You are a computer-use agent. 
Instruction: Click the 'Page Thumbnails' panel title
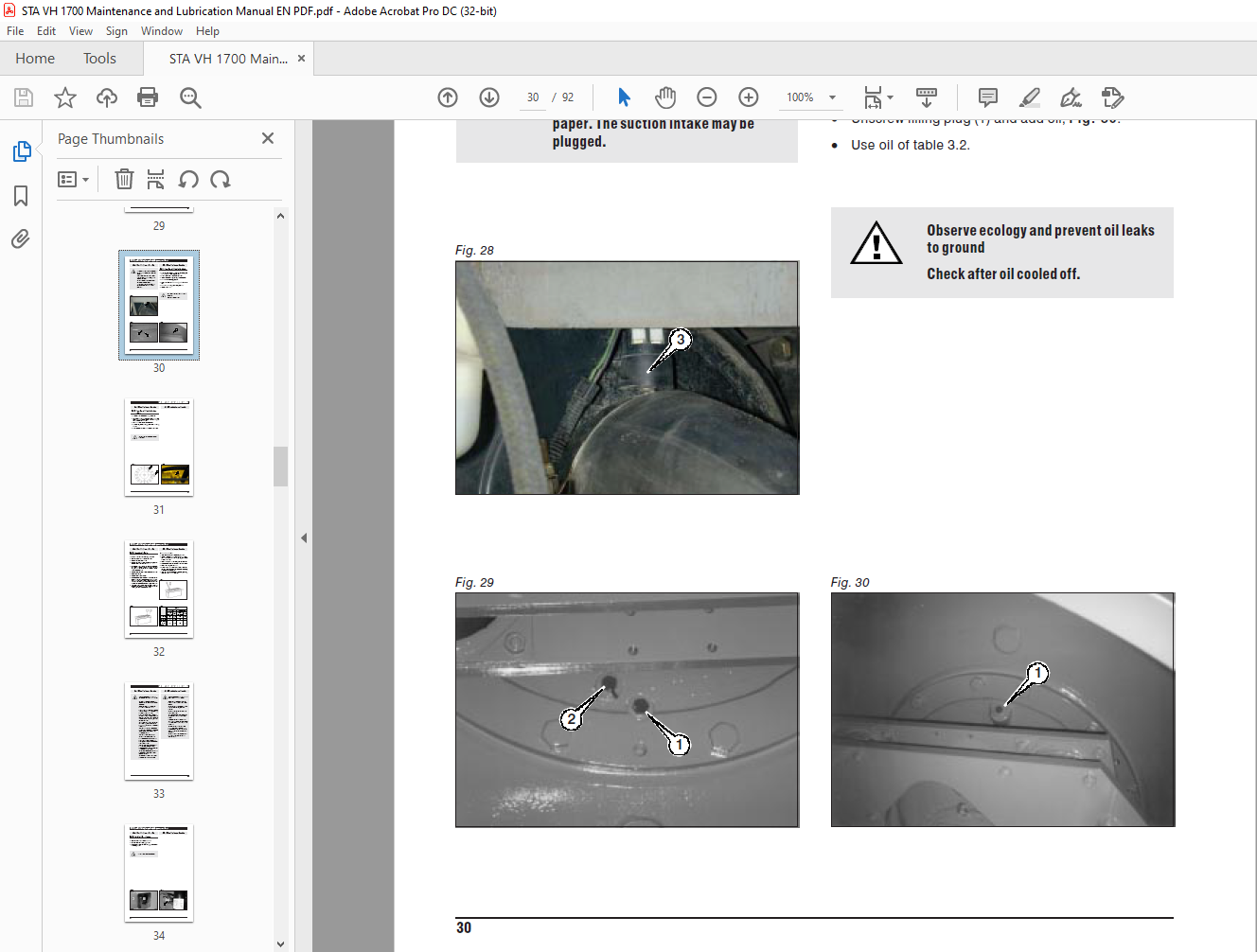tap(111, 139)
